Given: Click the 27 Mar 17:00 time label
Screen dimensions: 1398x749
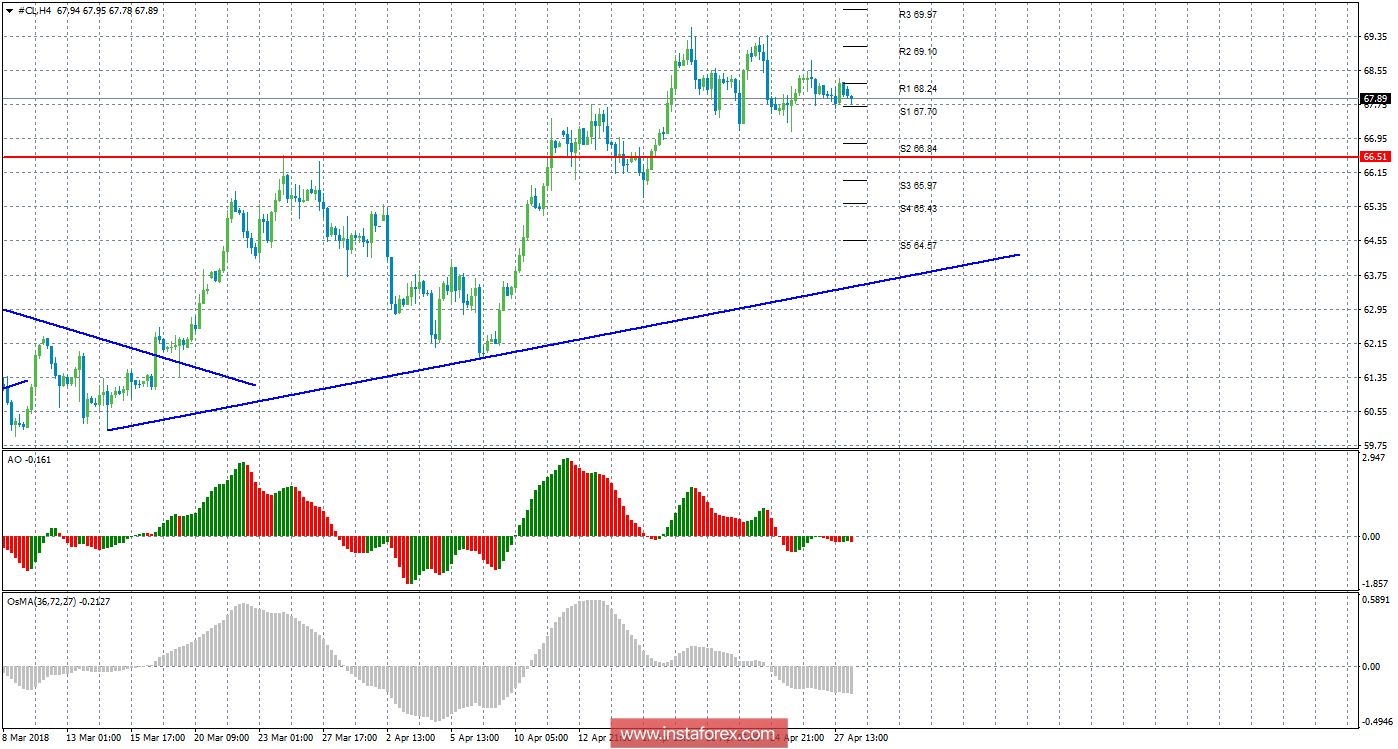Looking at the screenshot, I should (351, 738).
